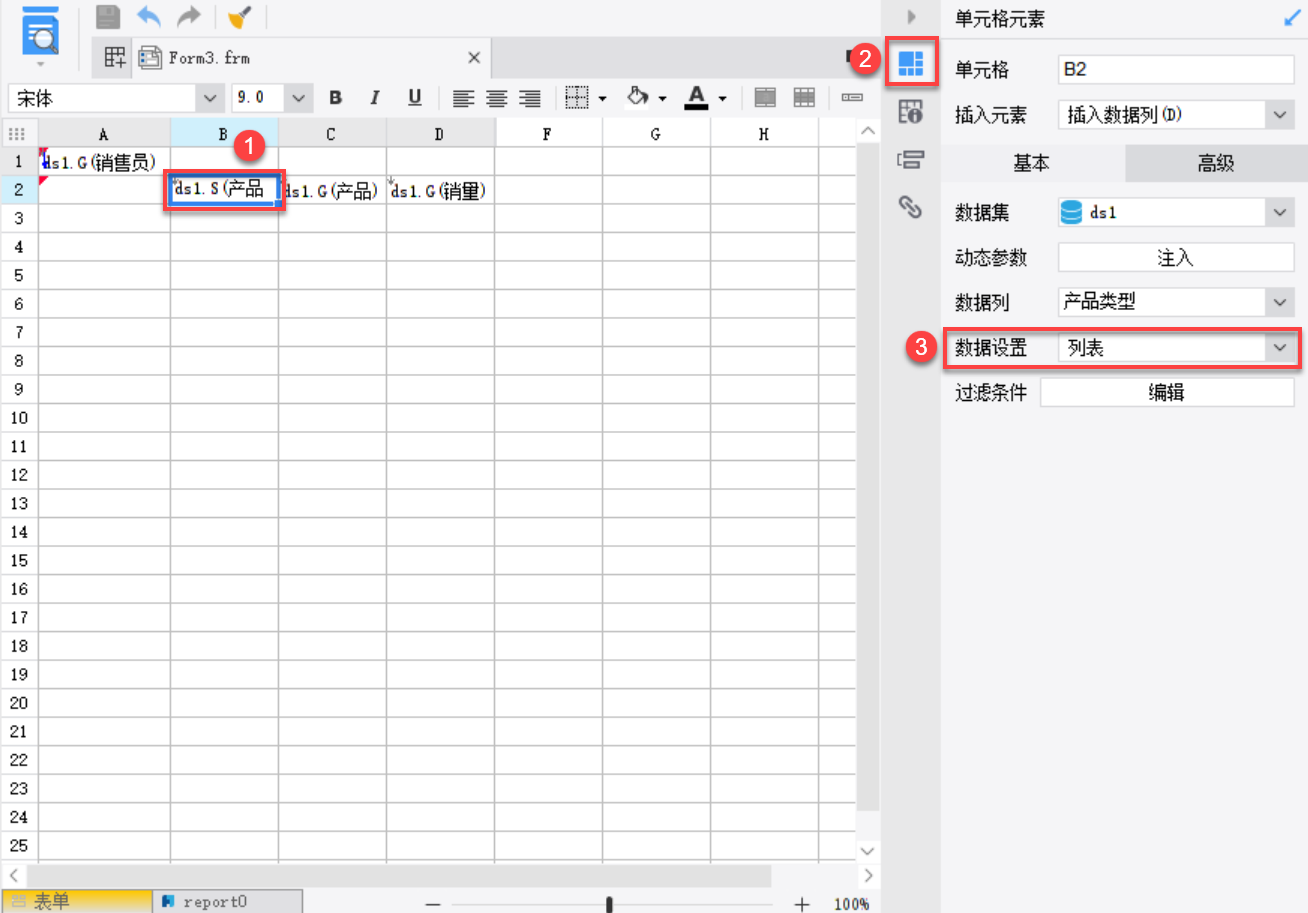The image size is (1308, 913).
Task: Click the last icon on the formatting toolbar
Action: pos(852,97)
